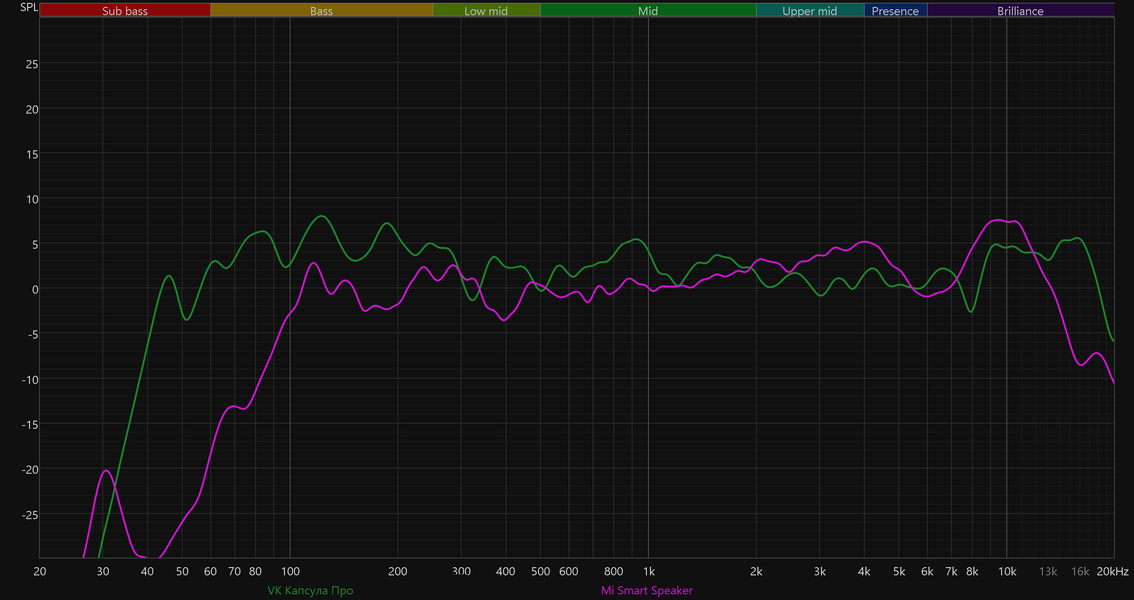Click the 16k frequency axis label
This screenshot has height=600, width=1134.
coord(1080,571)
